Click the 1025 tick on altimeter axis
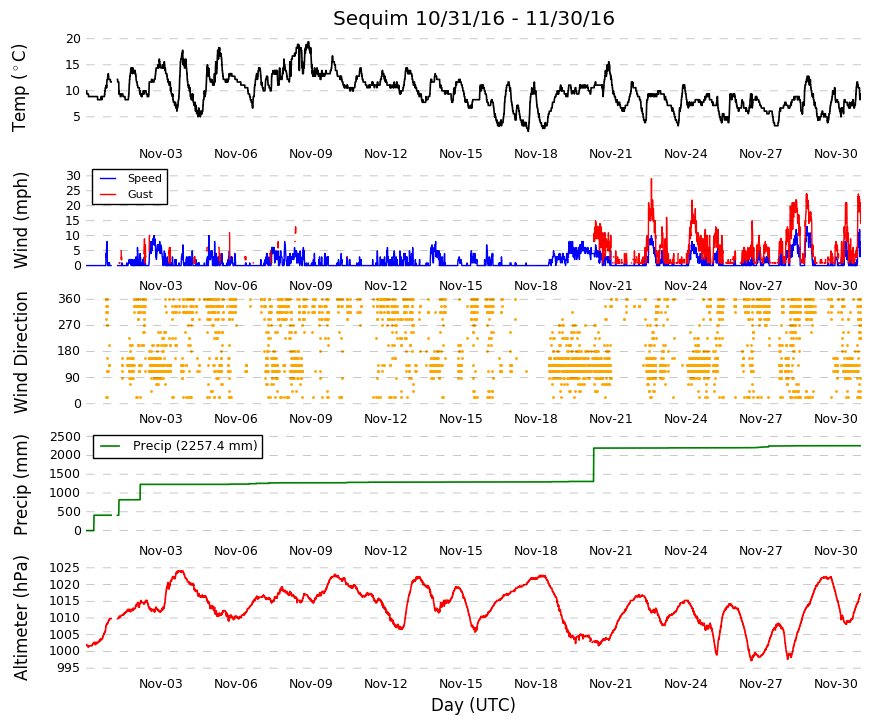Image resolution: width=871 pixels, height=725 pixels. coord(64,568)
